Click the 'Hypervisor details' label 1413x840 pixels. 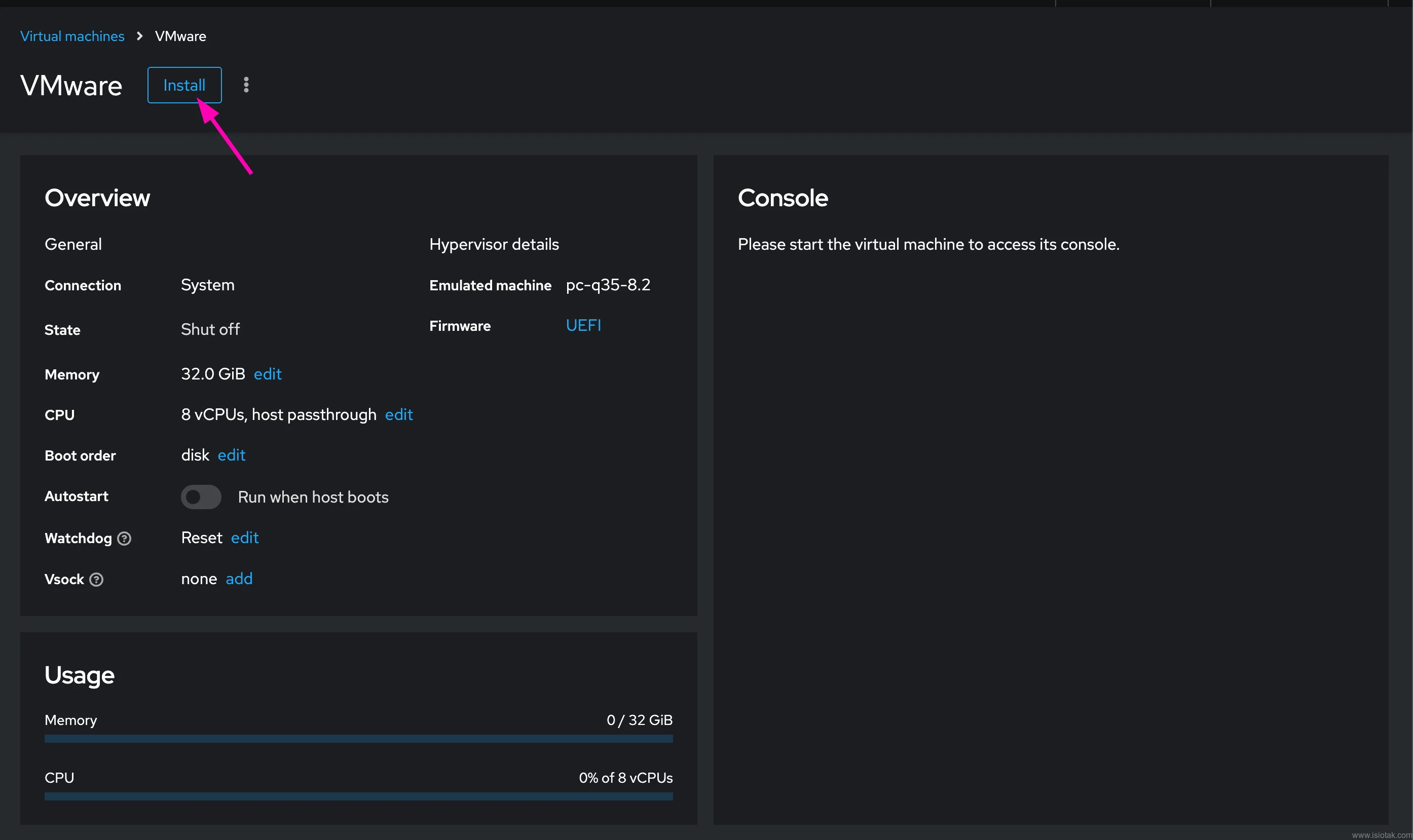click(494, 245)
